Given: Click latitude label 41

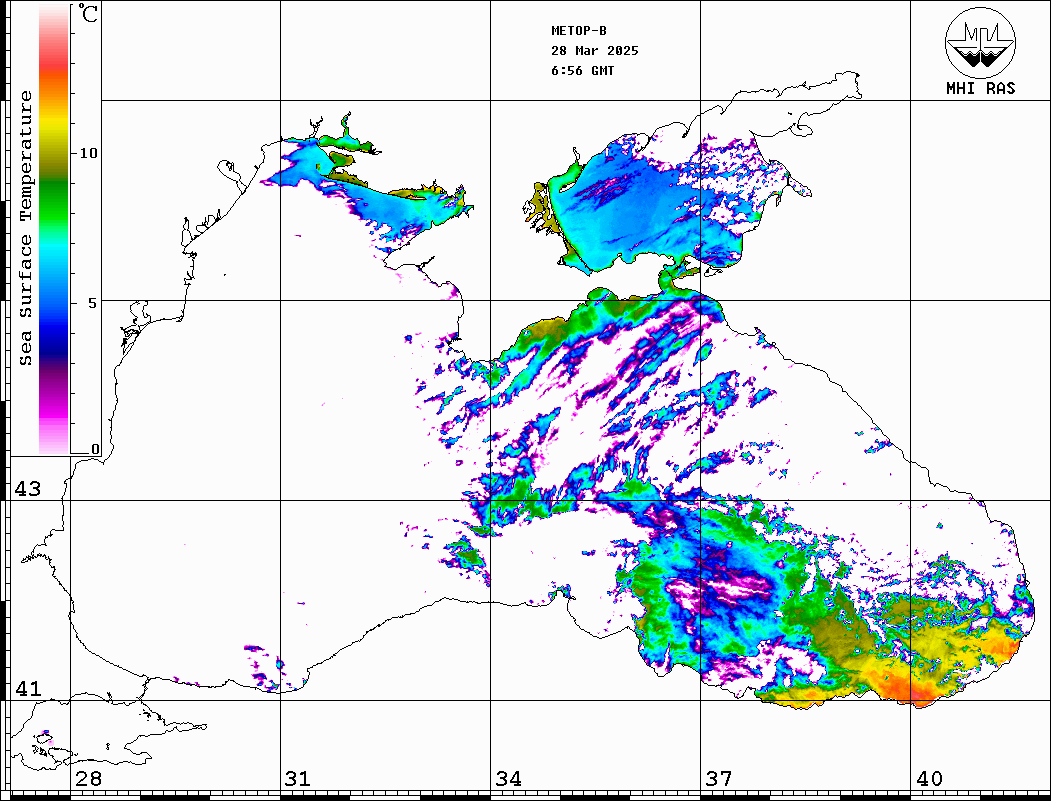Looking at the screenshot, I should coord(27,688).
